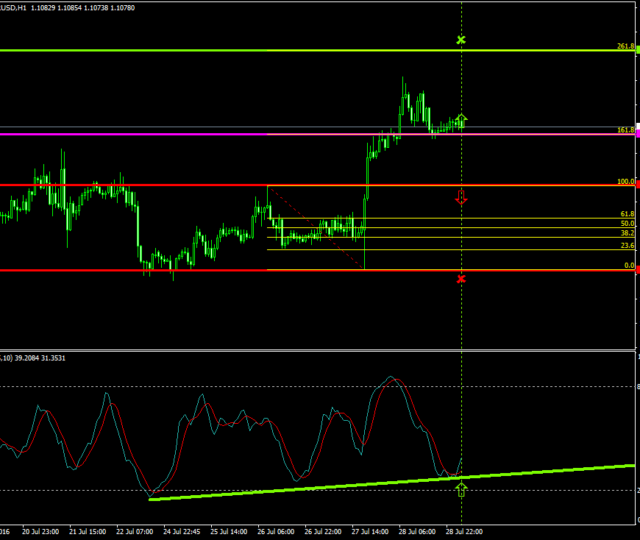Click the green price tag at the 261.8 line's right end
The height and width of the screenshot is (540, 640).
[636, 49]
